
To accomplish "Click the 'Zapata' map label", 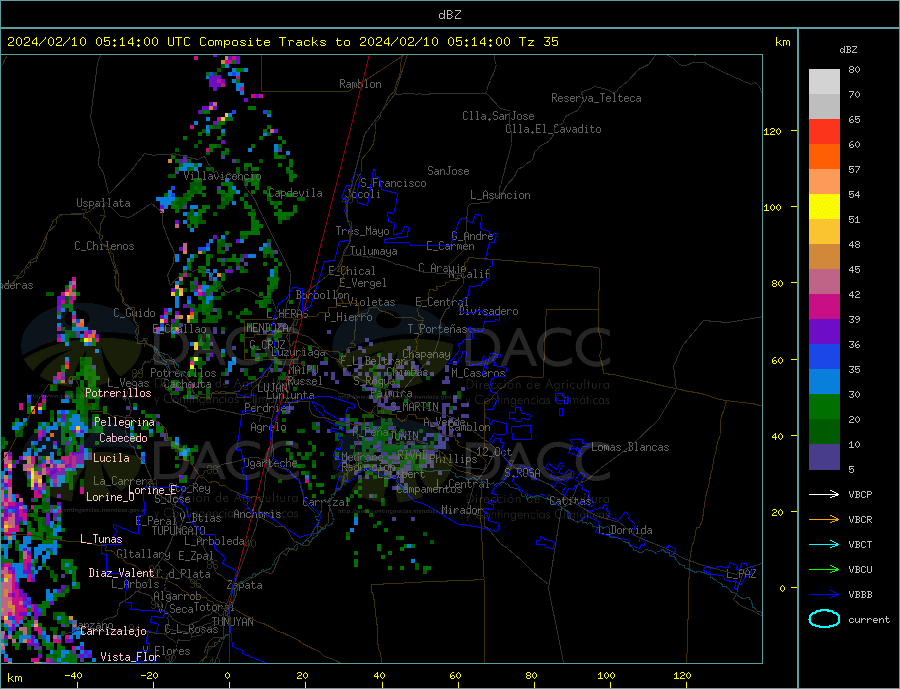I will point(245,586).
